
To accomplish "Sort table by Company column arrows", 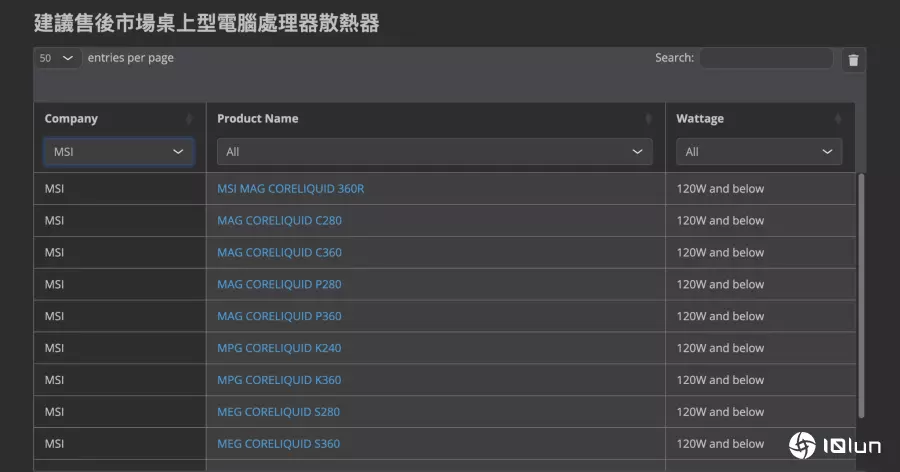I will click(189, 119).
